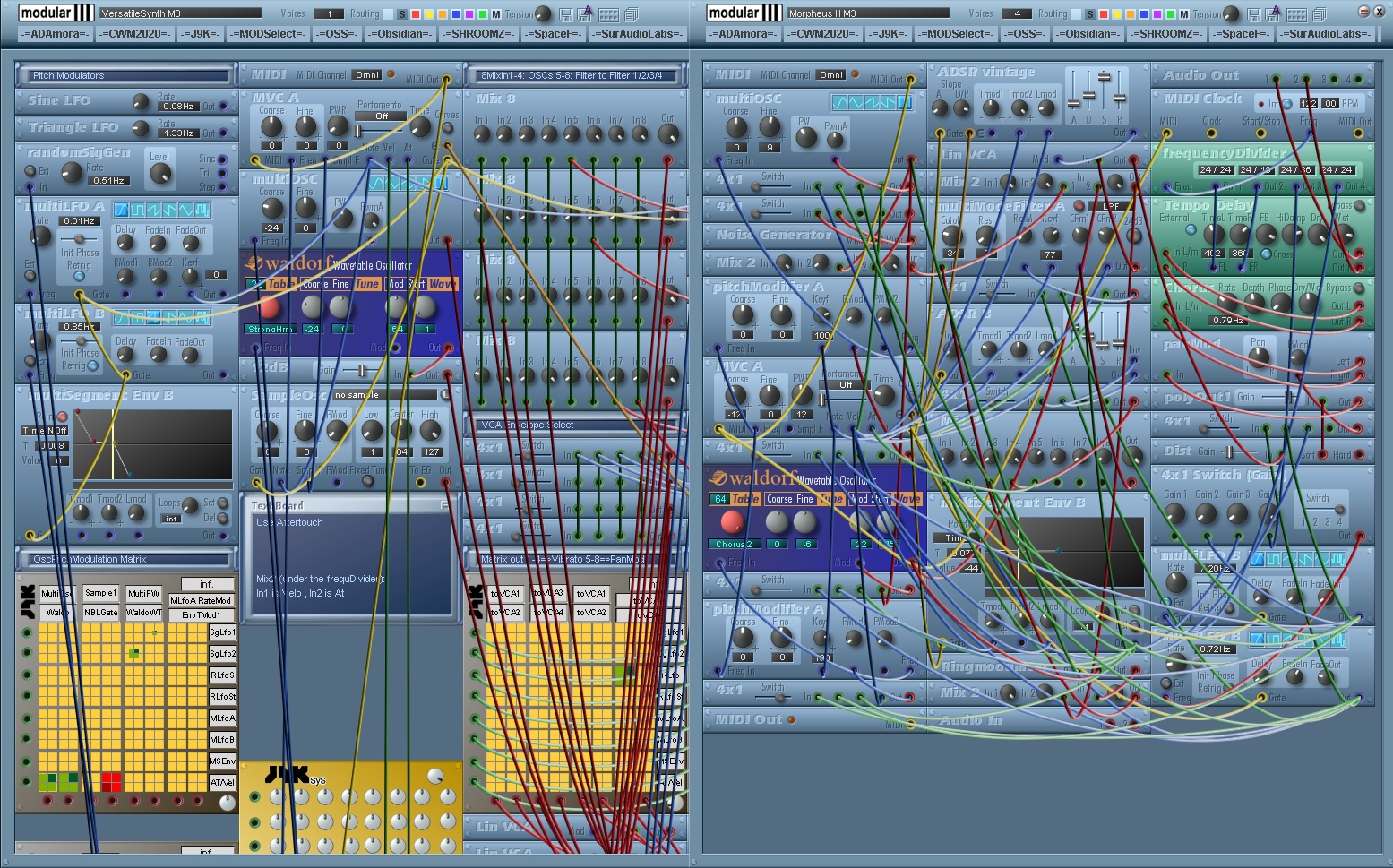
Task: Click the modular logo in Morpheus window
Action: (744, 13)
